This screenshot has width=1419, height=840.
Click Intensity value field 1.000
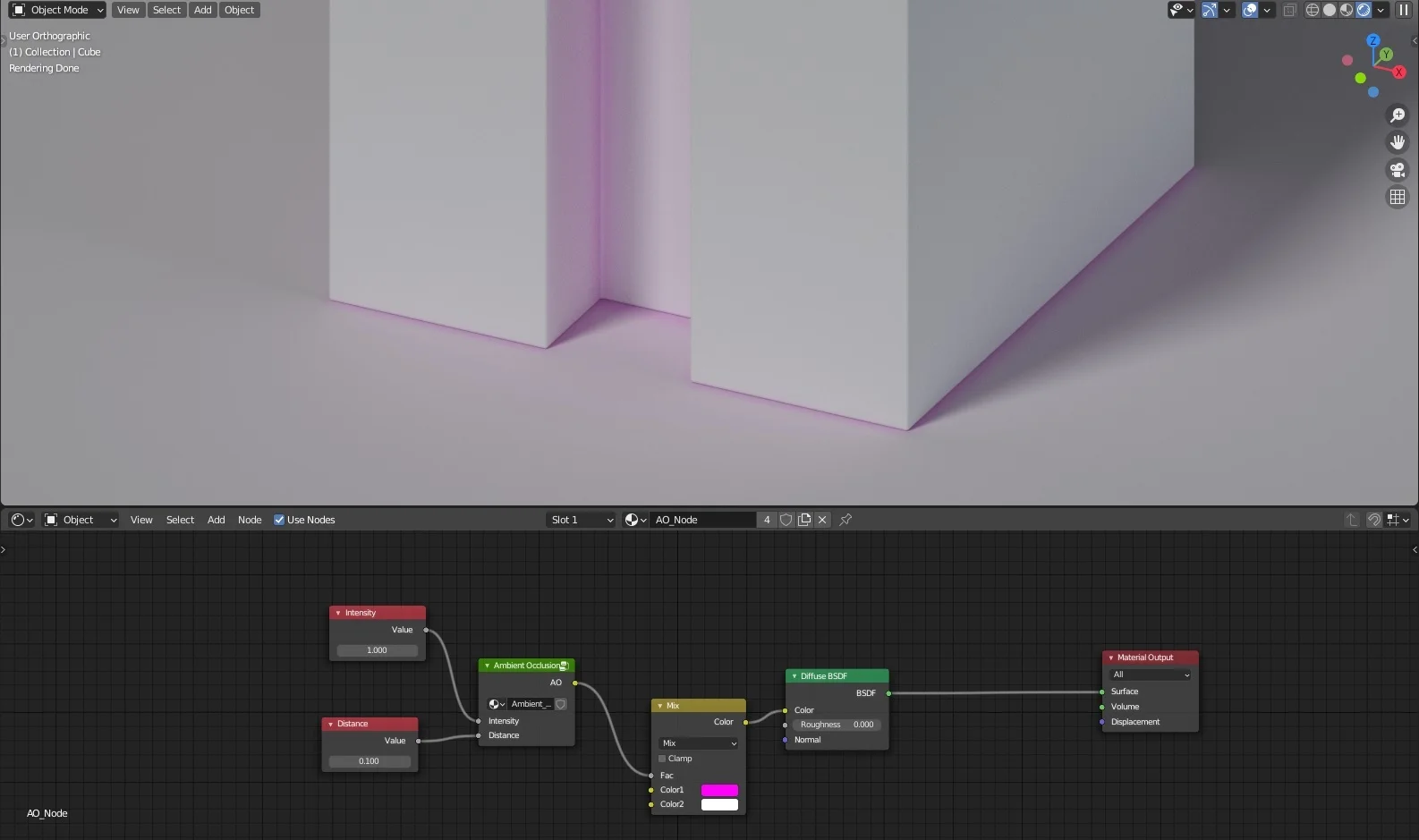click(x=377, y=650)
